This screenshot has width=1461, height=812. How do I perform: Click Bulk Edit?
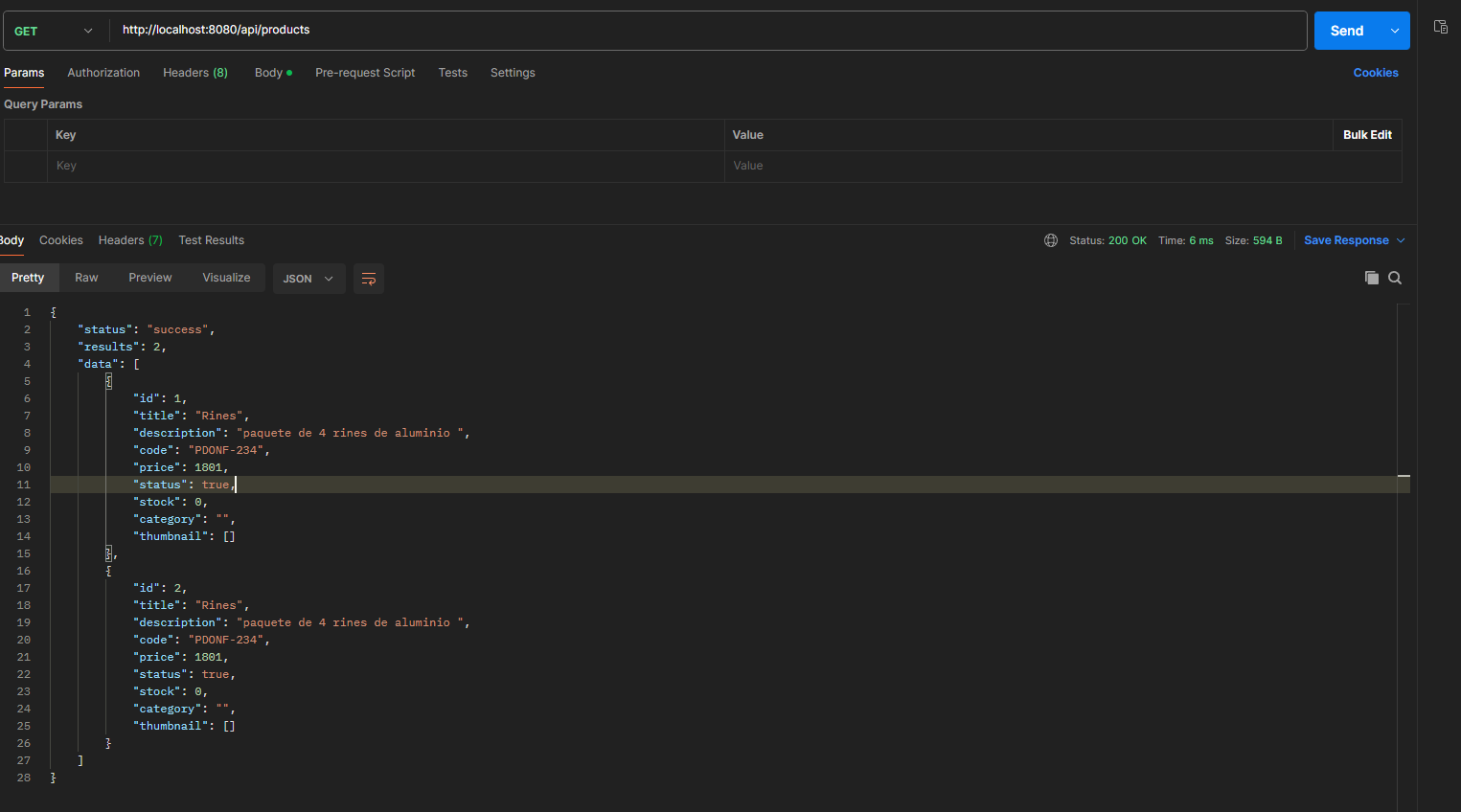point(1367,135)
